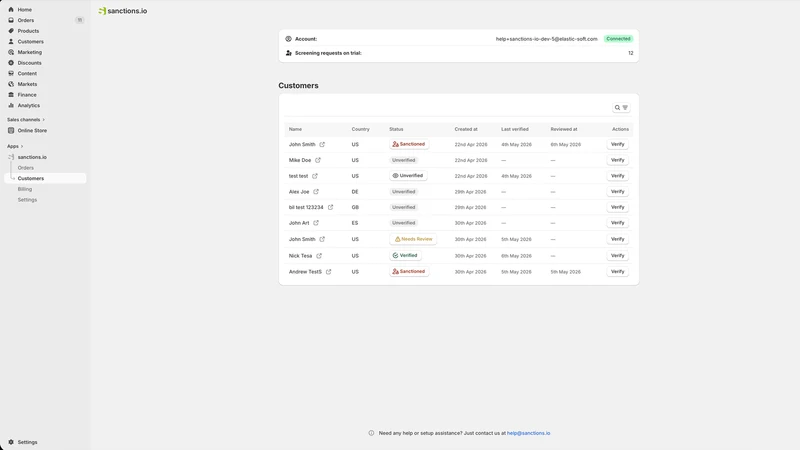This screenshot has width=800, height=450.
Task: Click the Products tag icon
Action: click(11, 31)
